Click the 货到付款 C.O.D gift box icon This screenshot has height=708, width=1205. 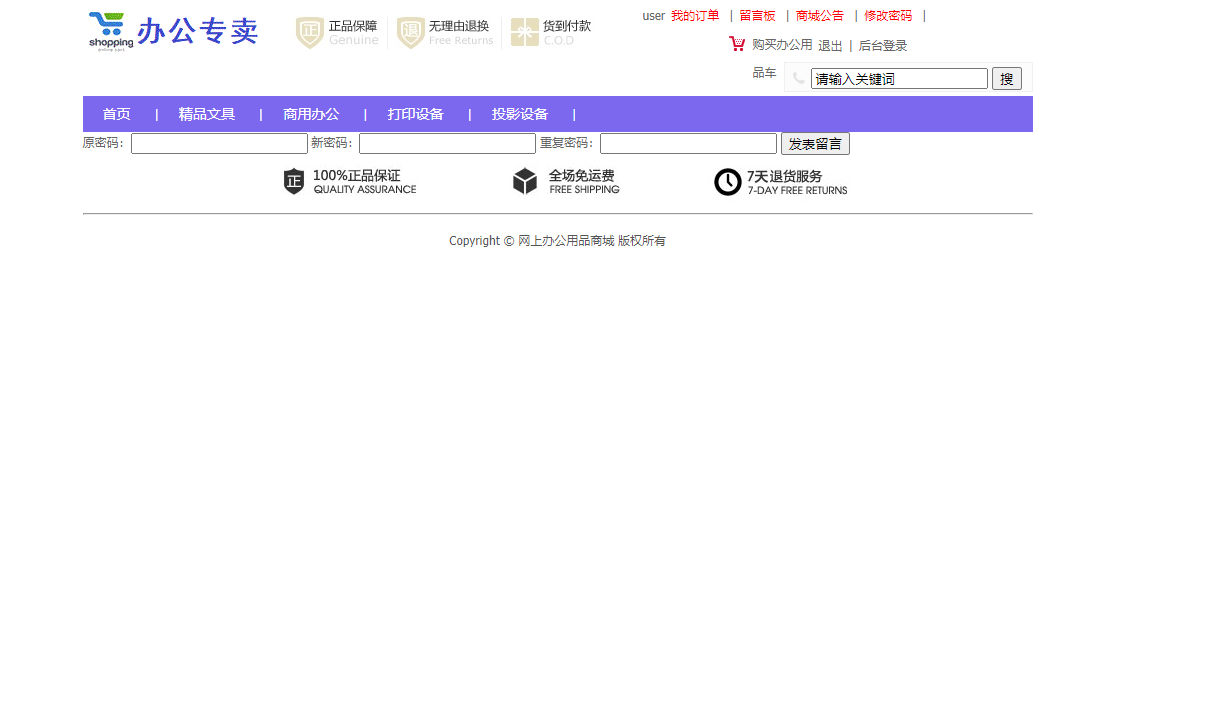(523, 31)
